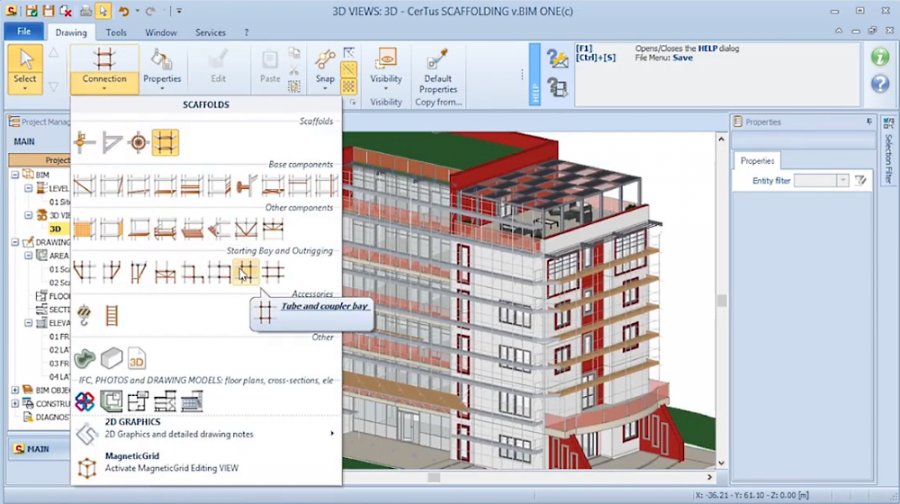Screen dimensions: 900x504
Task: Activate MagneticGrid Editing VIEW
Action: click(x=206, y=462)
